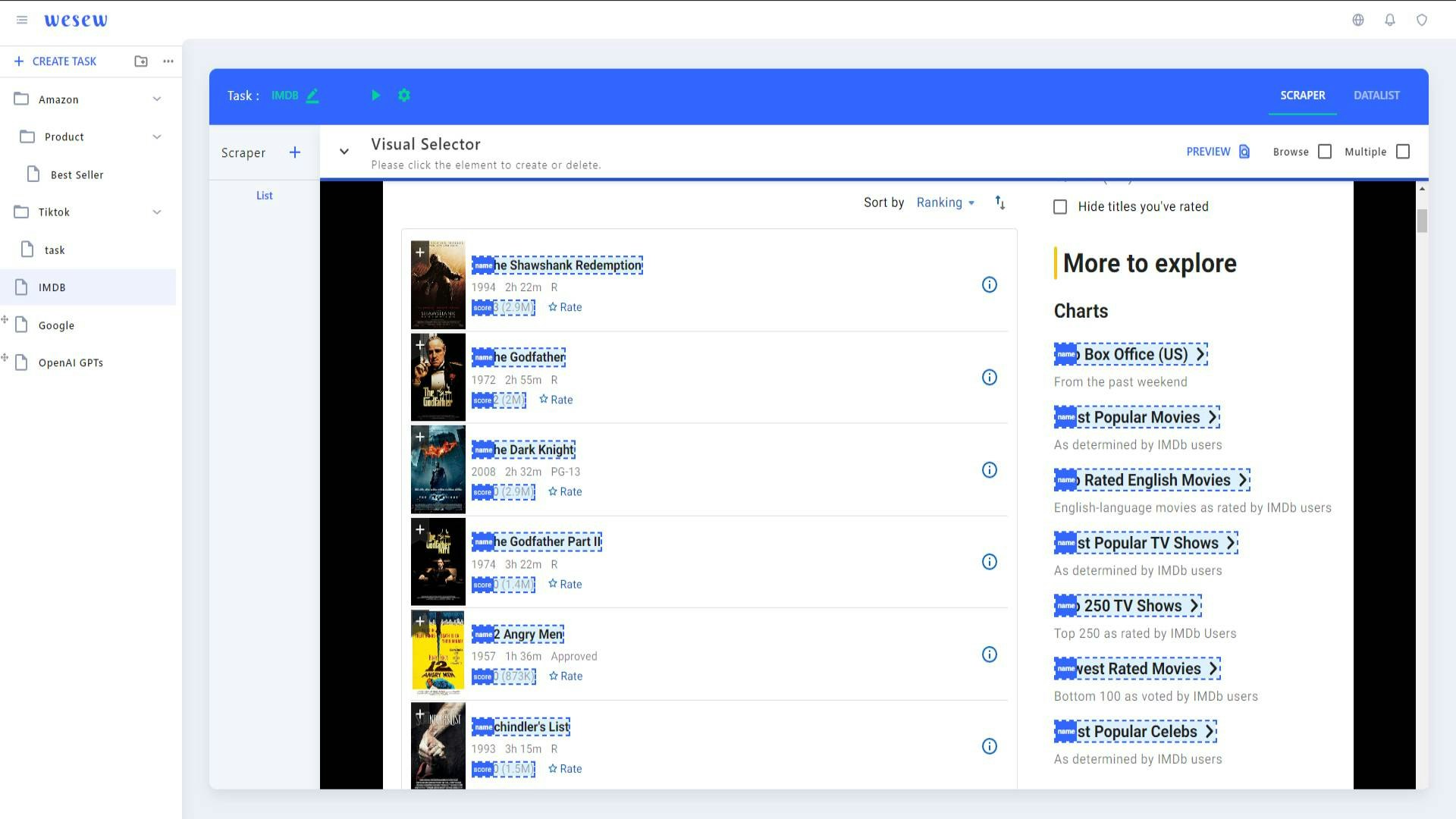Click The Dark Knight title

523,450
